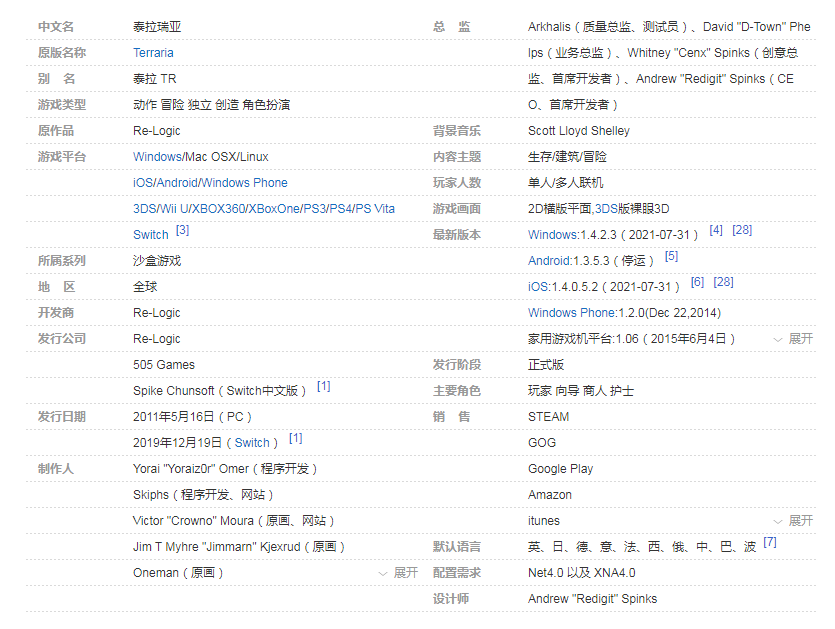Select the producer Skiphs row
The height and width of the screenshot is (629, 835).
click(x=203, y=495)
